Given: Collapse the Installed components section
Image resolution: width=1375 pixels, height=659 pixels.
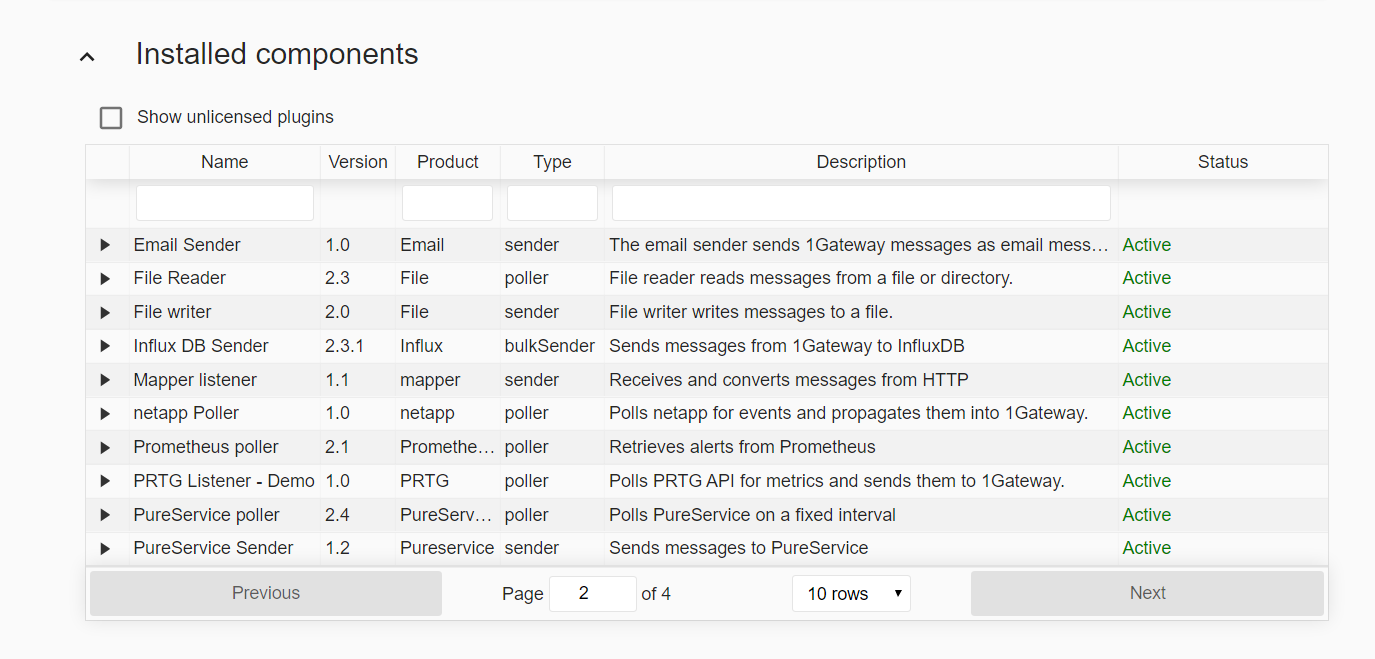Looking at the screenshot, I should [x=88, y=57].
